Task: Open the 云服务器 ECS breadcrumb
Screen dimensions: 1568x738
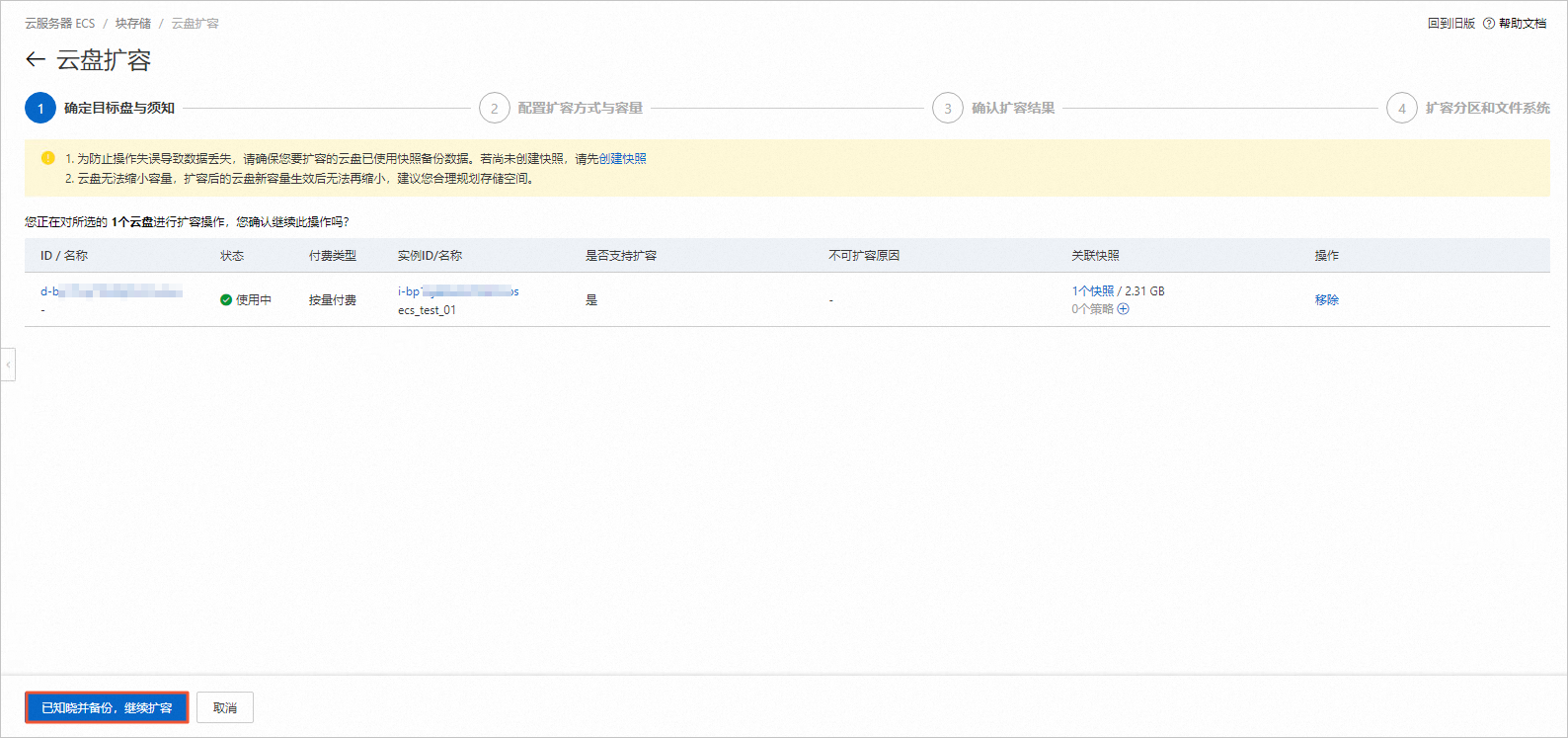Action: tap(60, 24)
